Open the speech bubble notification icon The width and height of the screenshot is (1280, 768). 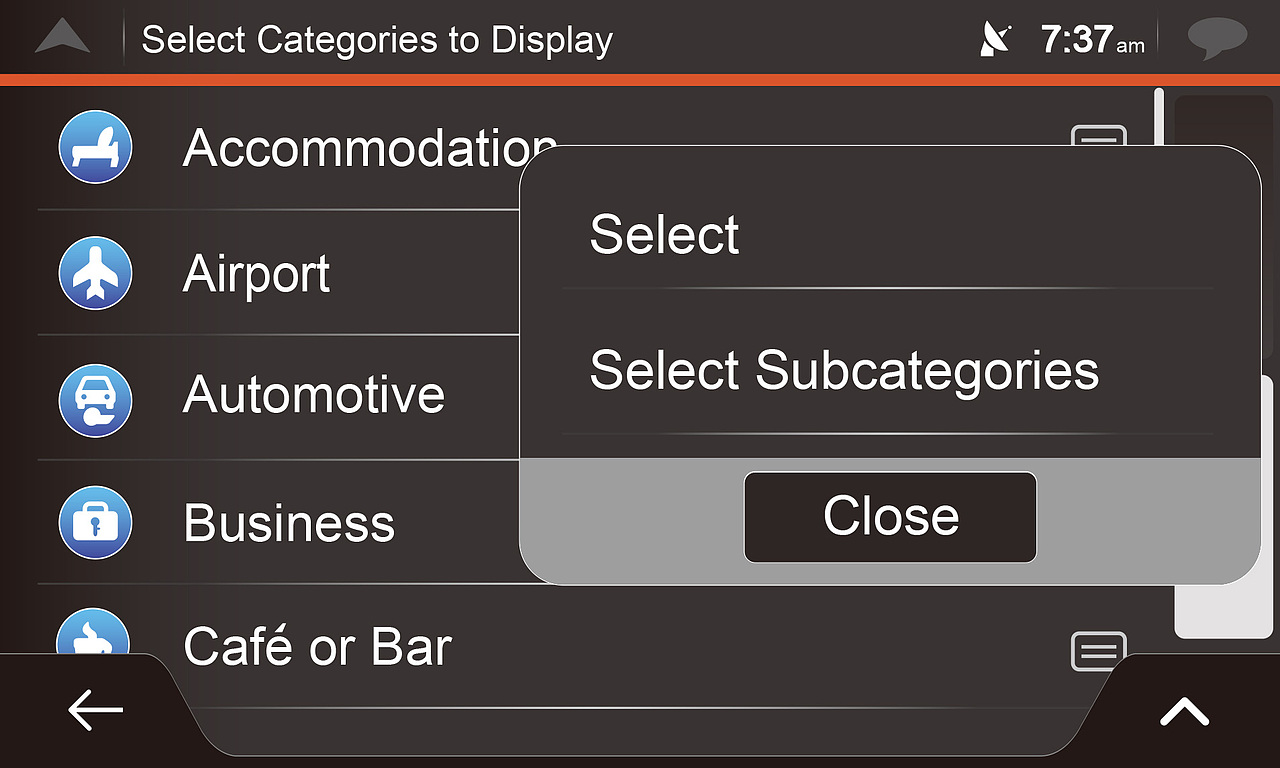[x=1217, y=39]
